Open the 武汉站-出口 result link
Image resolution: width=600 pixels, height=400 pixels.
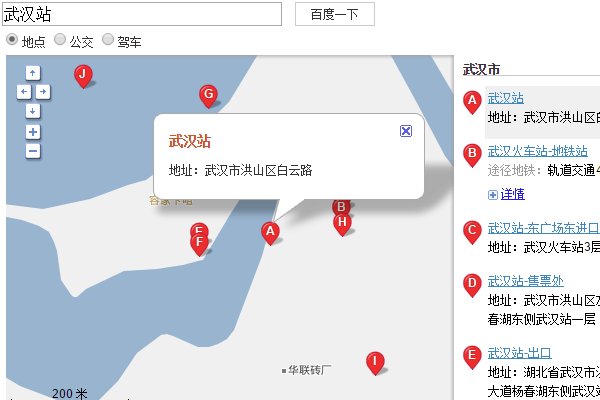coord(520,353)
